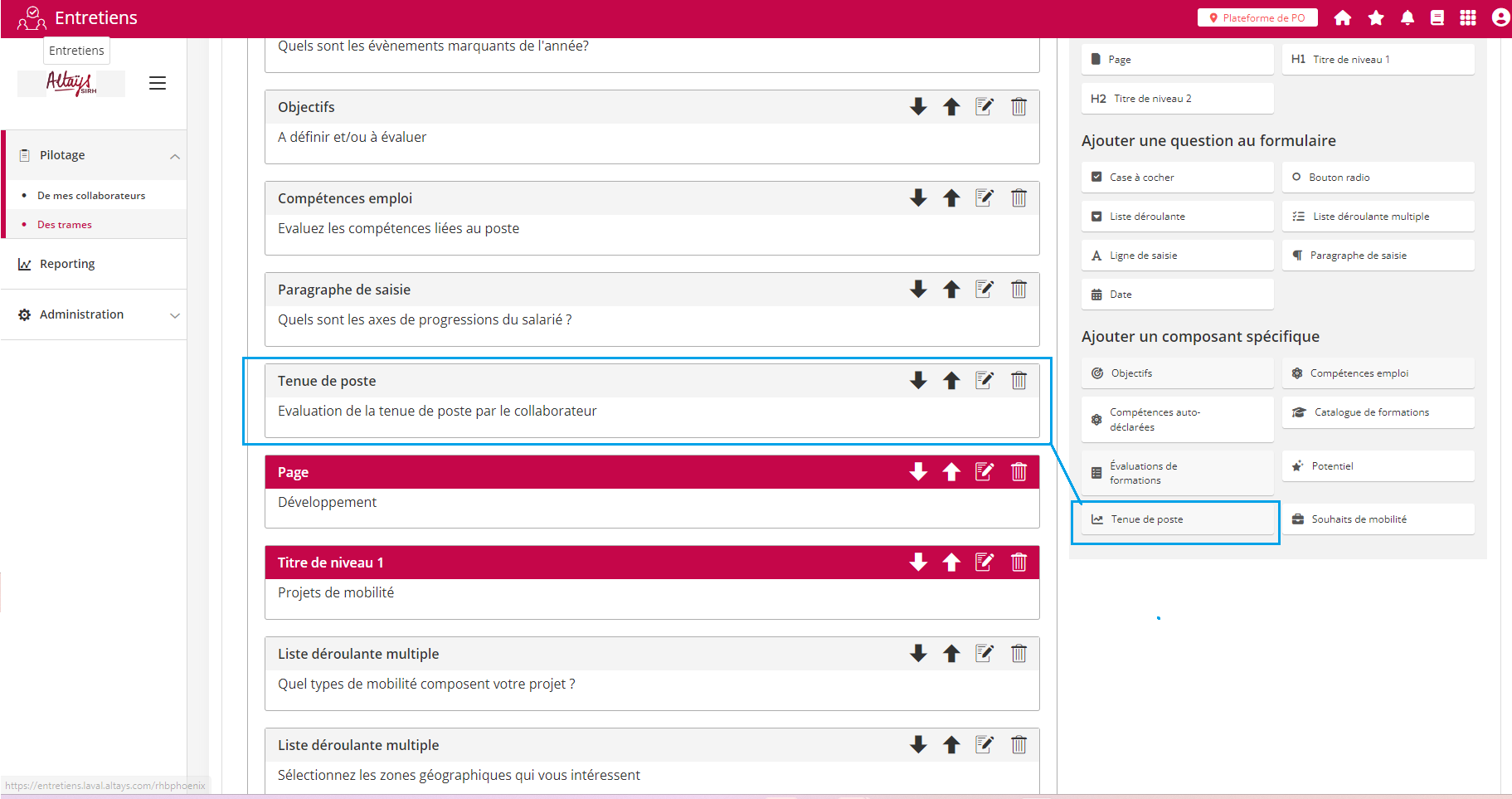Open notifications bell icon

point(1407,18)
